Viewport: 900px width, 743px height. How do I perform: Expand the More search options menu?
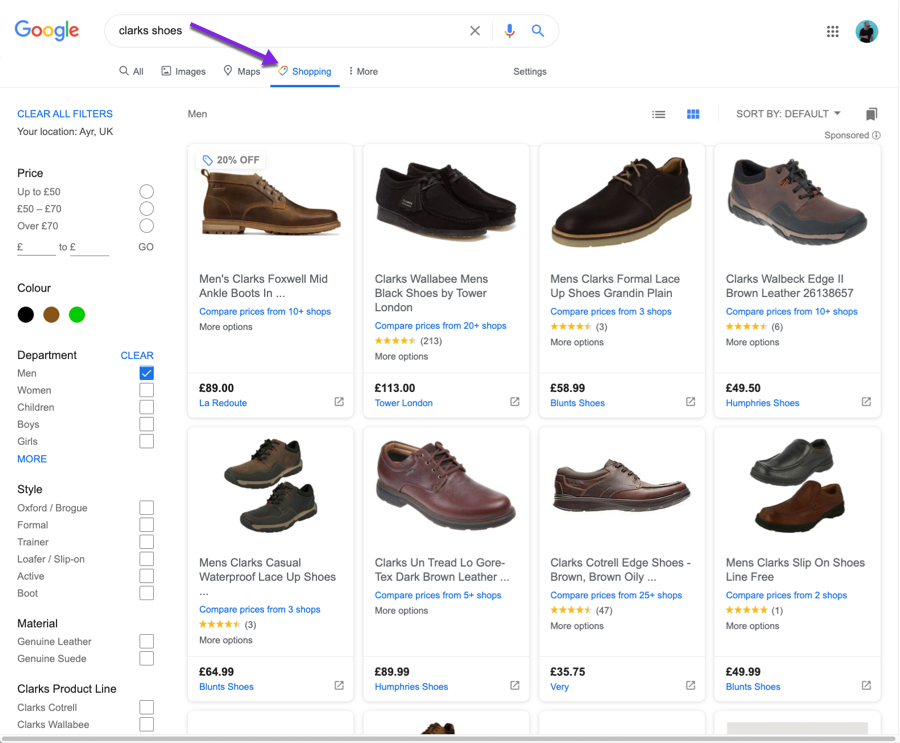(x=363, y=72)
